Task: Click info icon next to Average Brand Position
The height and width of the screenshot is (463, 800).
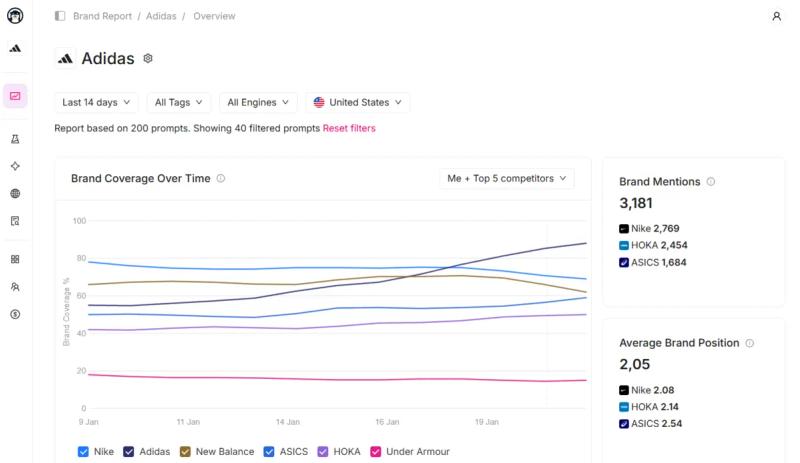Action: point(749,343)
